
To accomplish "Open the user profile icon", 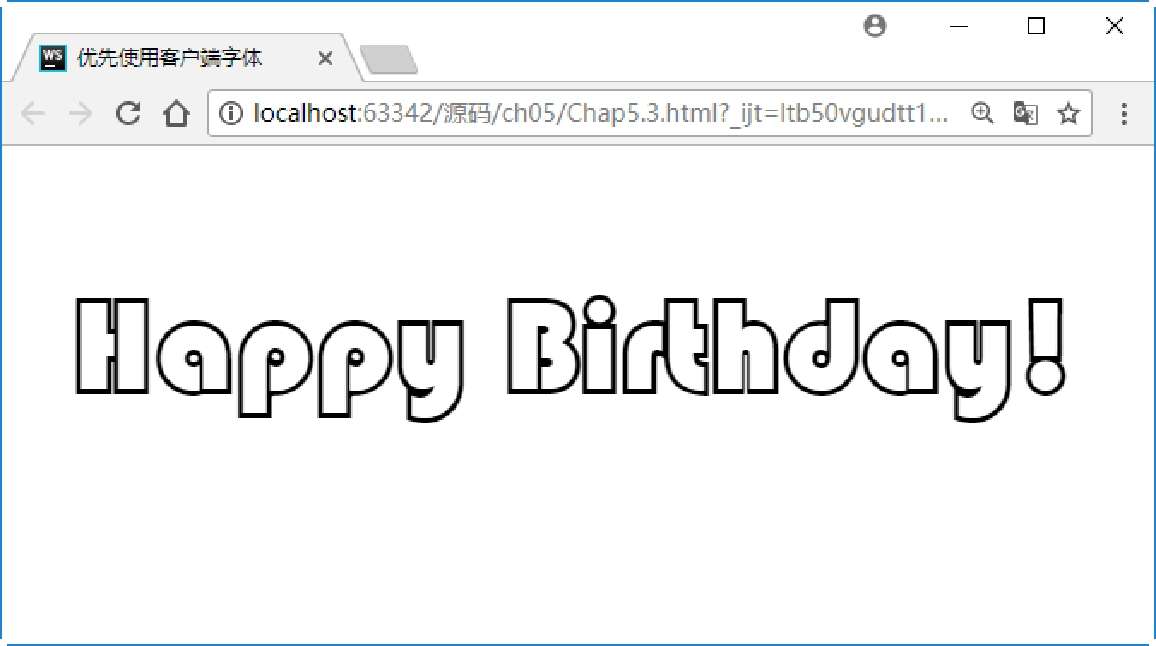I will (875, 26).
